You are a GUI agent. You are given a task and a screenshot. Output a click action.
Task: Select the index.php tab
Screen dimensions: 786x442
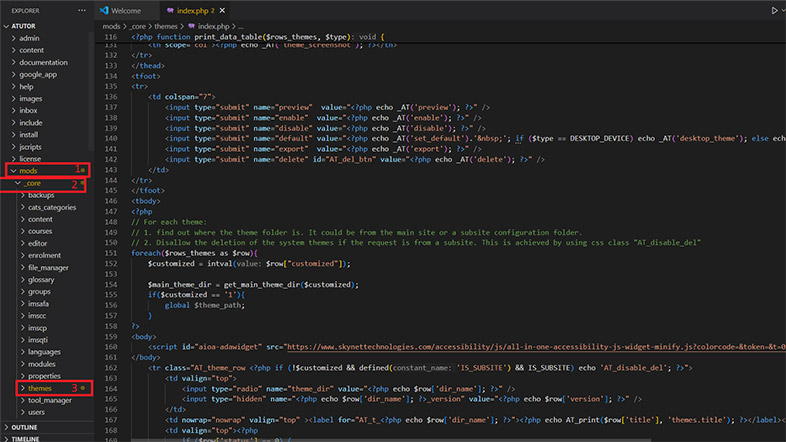(195, 11)
